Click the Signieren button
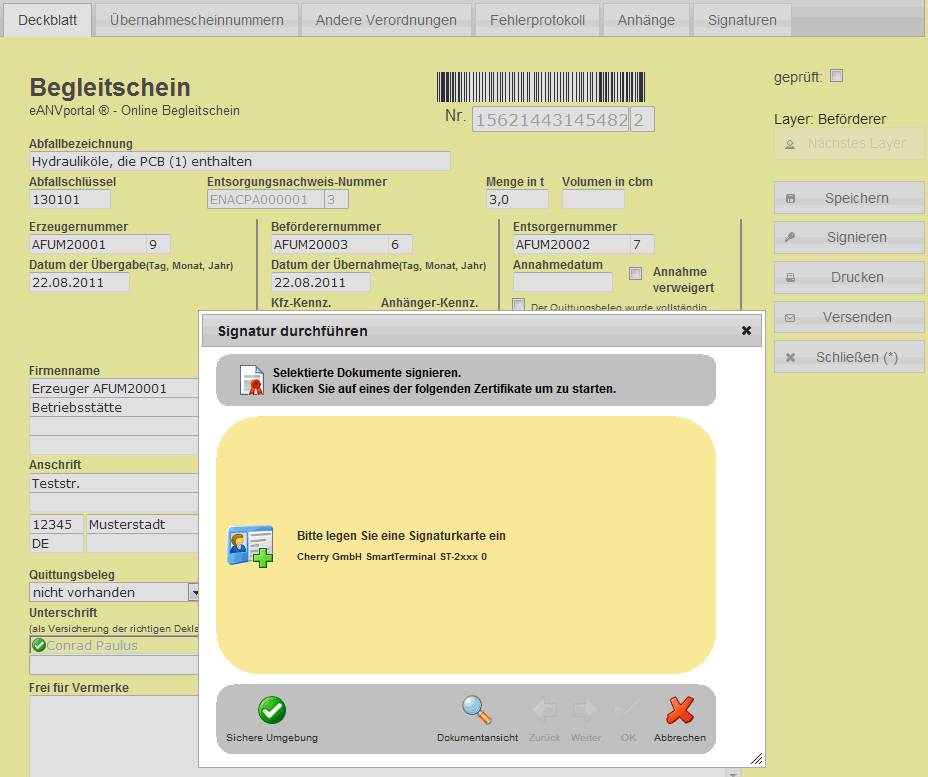Image resolution: width=928 pixels, height=777 pixels. (x=849, y=238)
